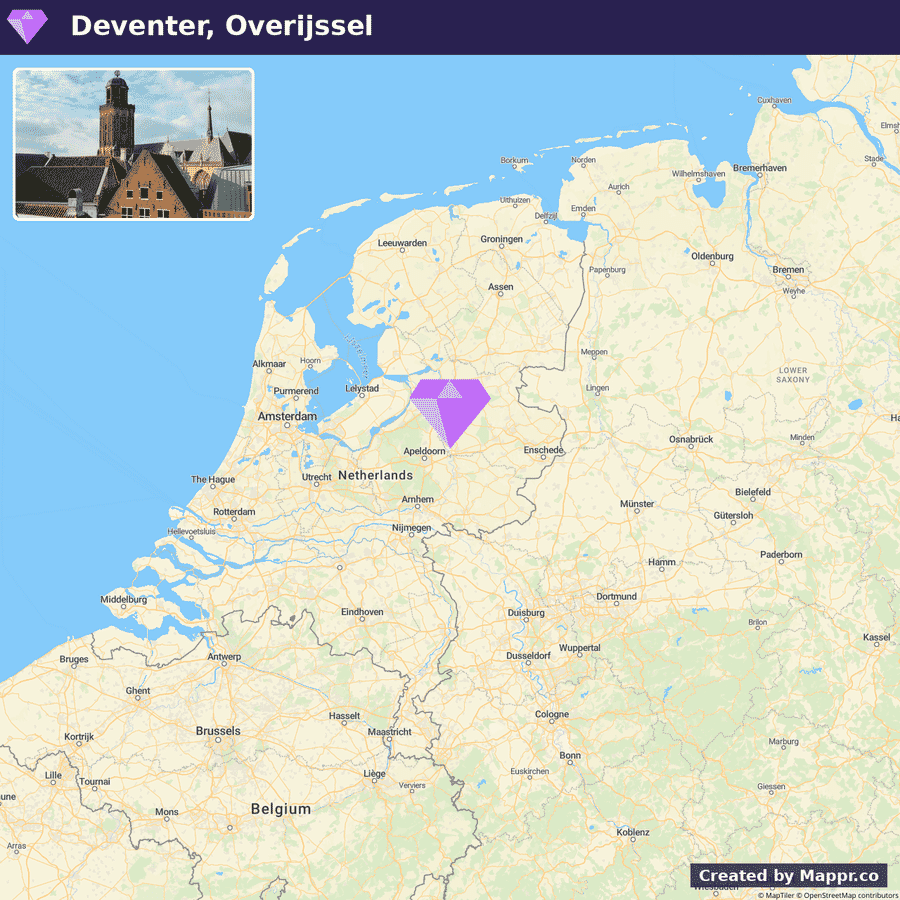Click the 'Leeuwarden' city label

(x=402, y=243)
